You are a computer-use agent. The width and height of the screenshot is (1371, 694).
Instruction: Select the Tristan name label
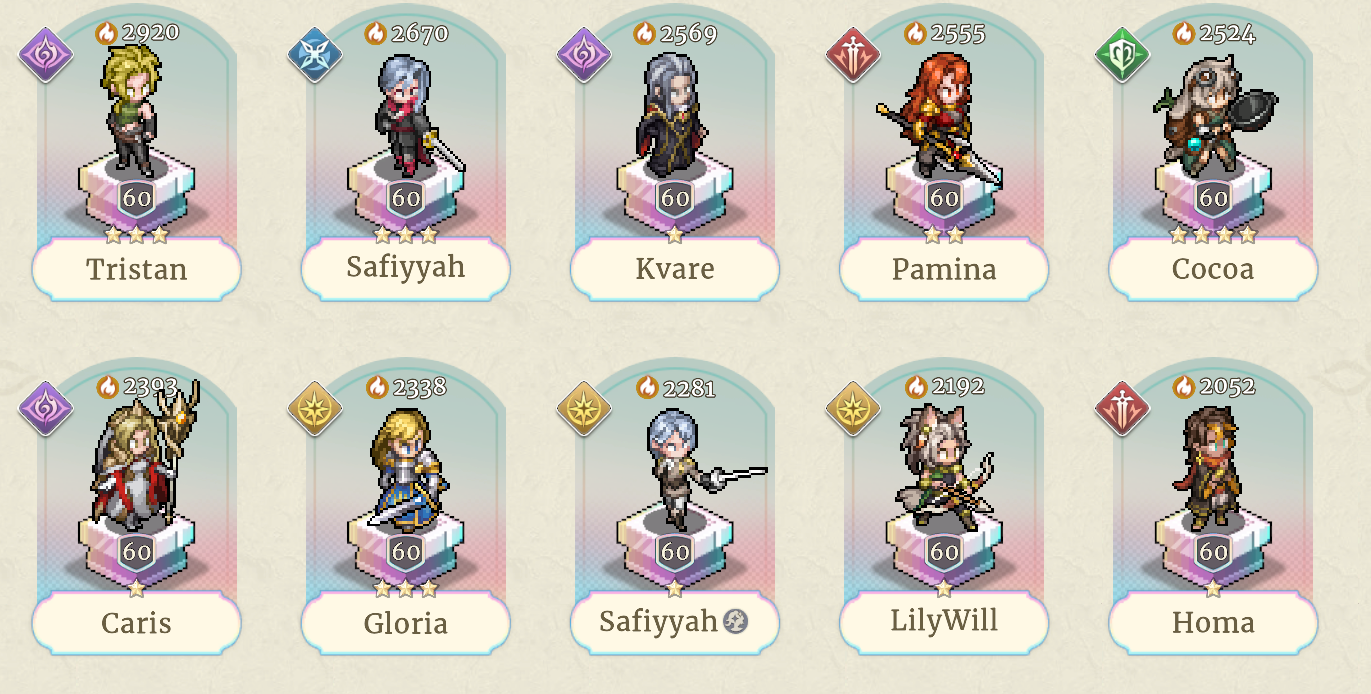coord(137,269)
